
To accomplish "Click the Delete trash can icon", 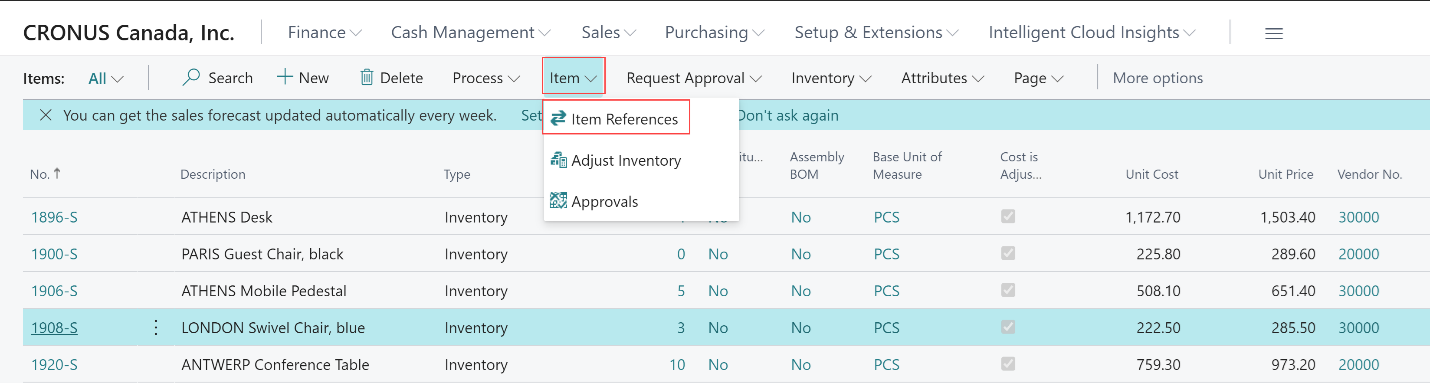I will 367,77.
